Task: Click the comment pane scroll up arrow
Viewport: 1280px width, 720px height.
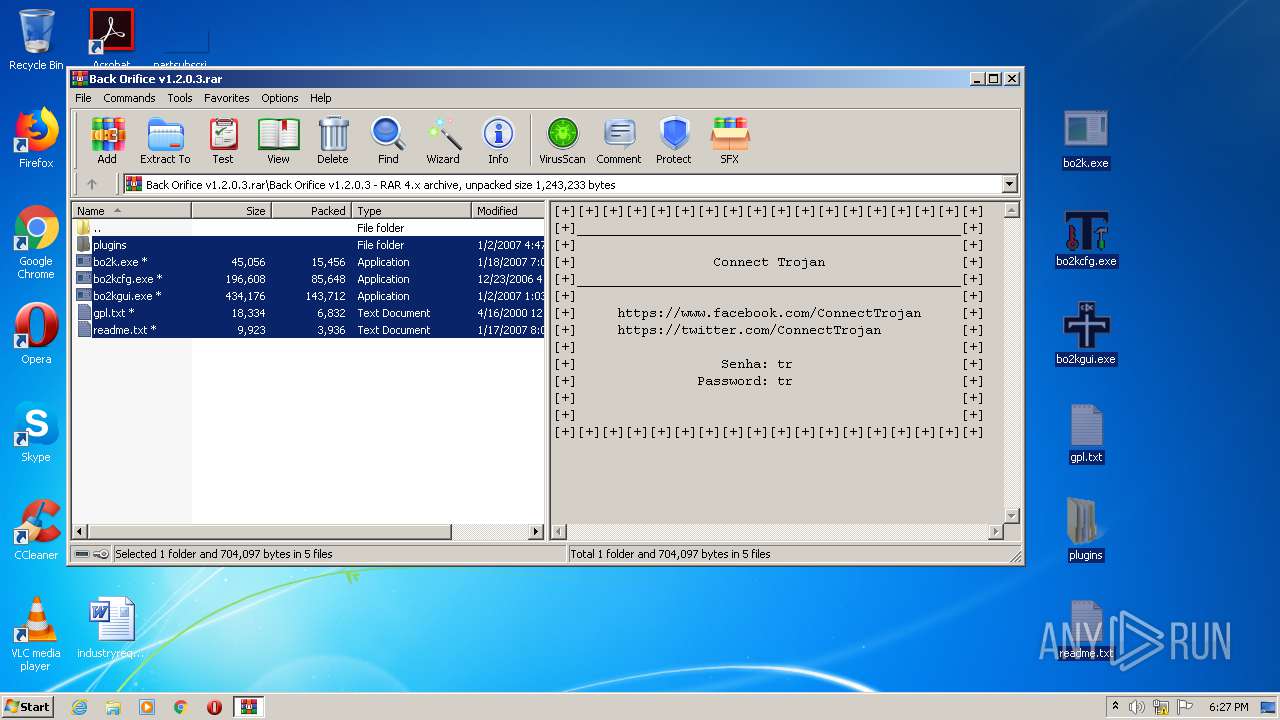Action: coord(1011,210)
